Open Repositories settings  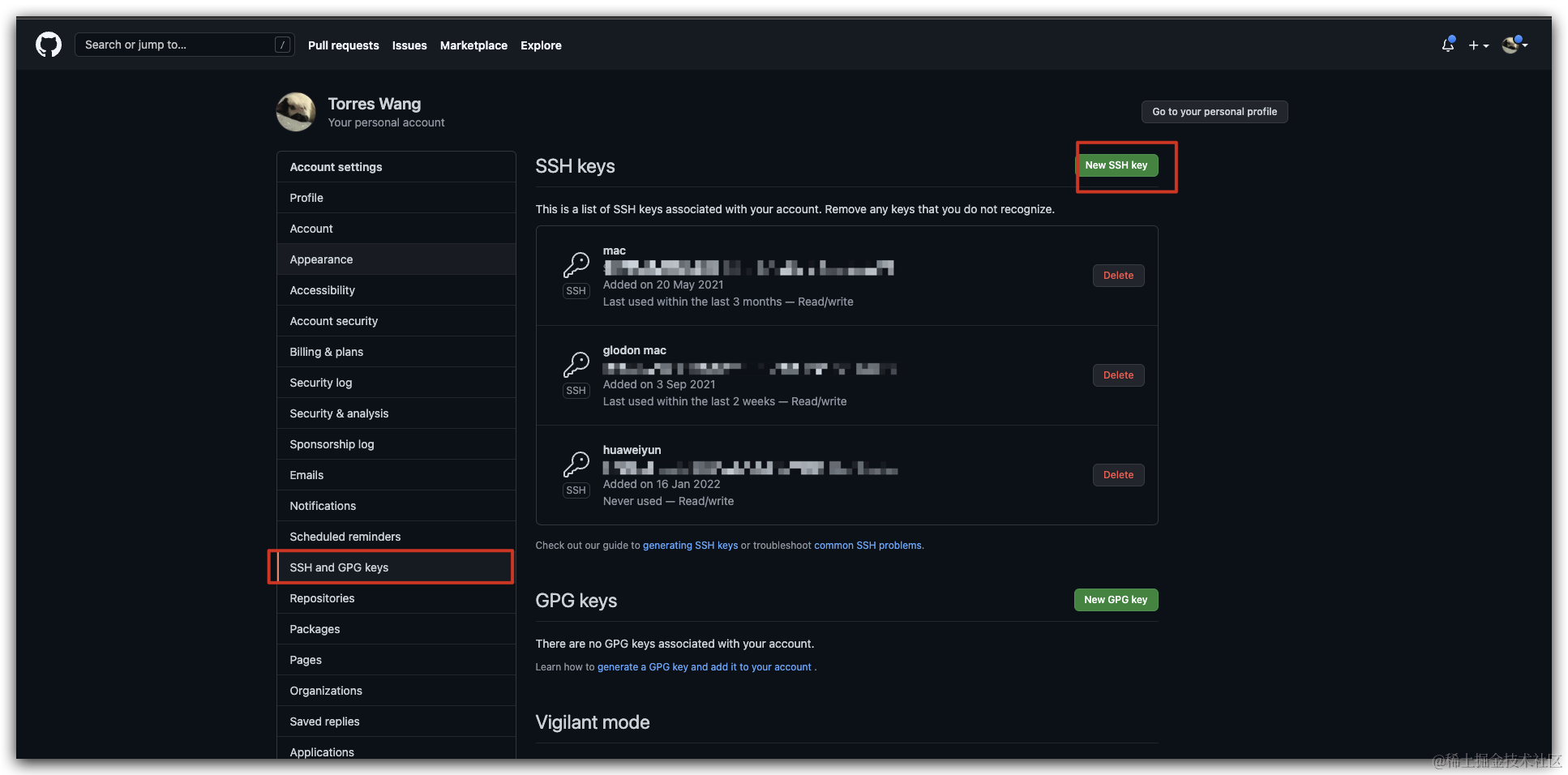(x=396, y=598)
